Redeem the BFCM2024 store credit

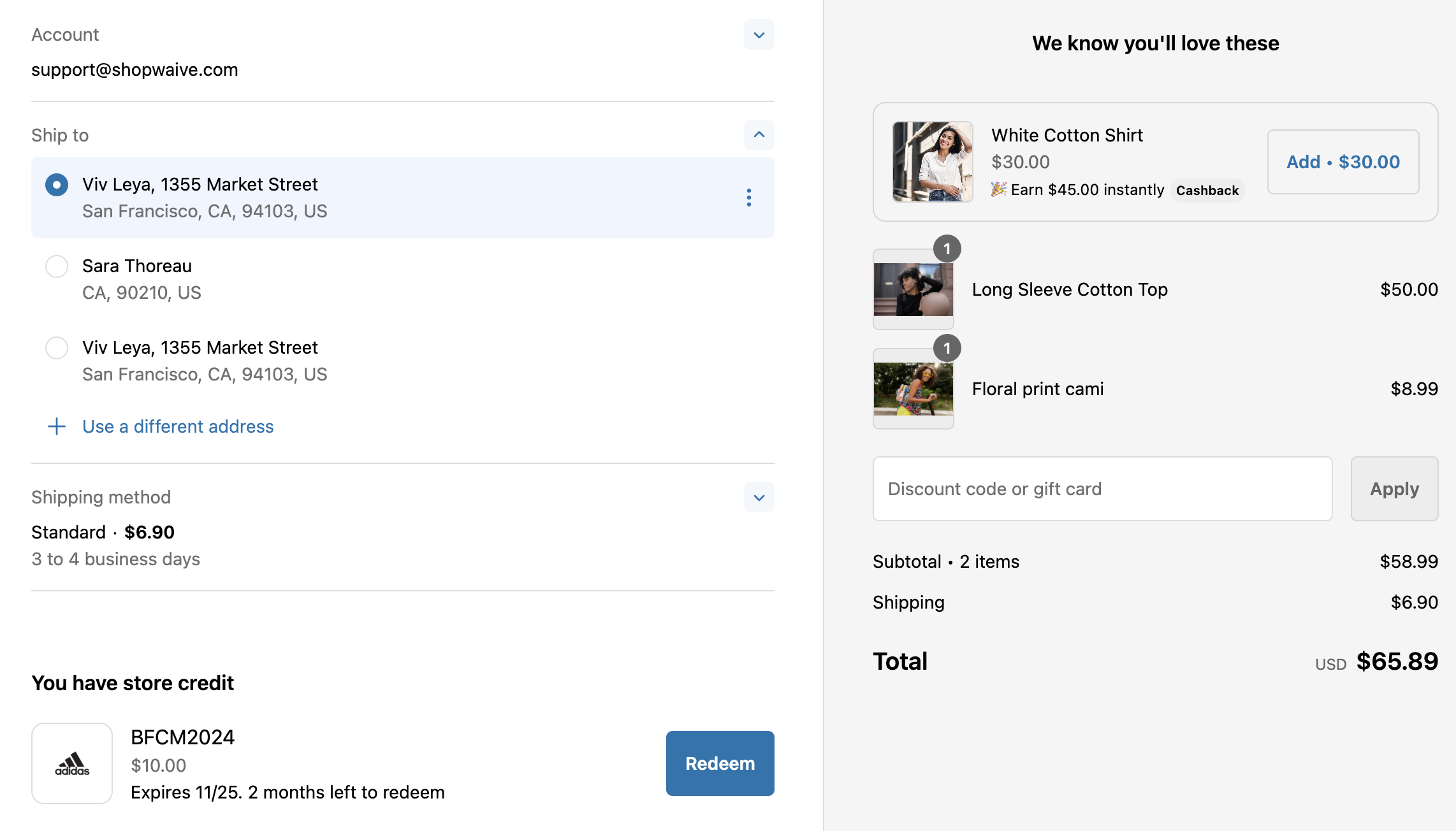click(x=720, y=763)
